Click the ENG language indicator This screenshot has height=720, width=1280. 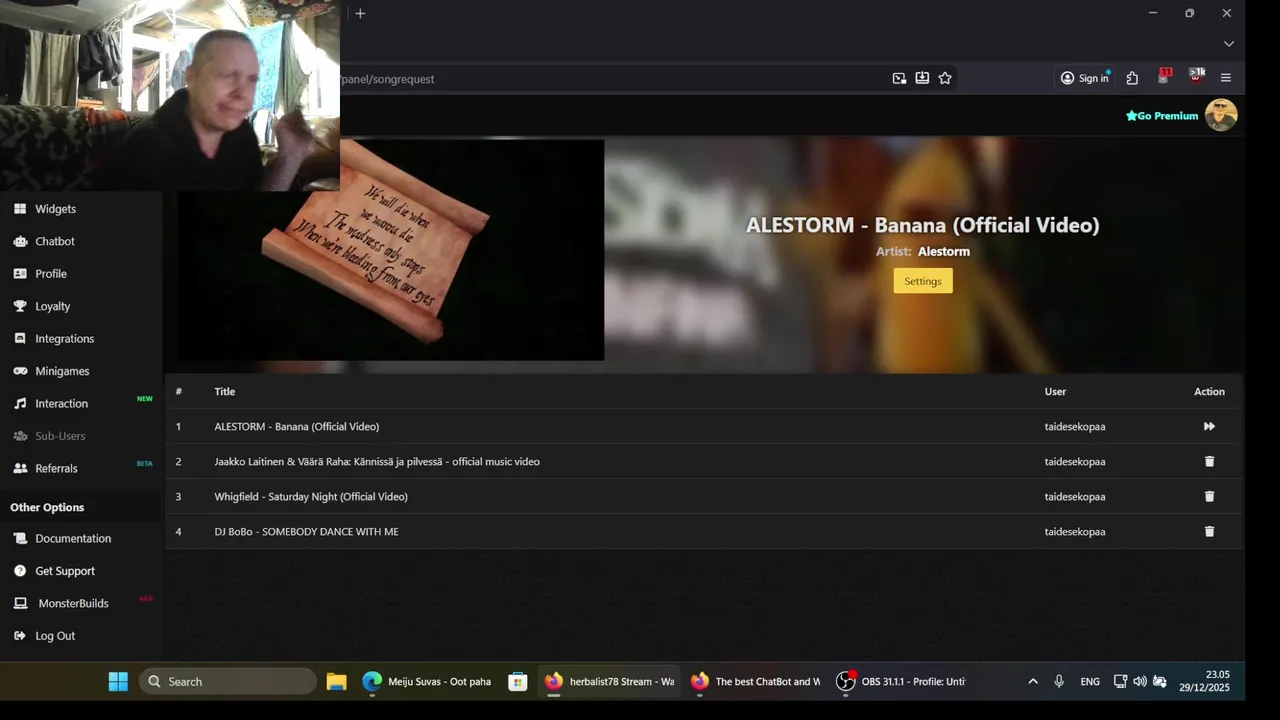(1090, 681)
